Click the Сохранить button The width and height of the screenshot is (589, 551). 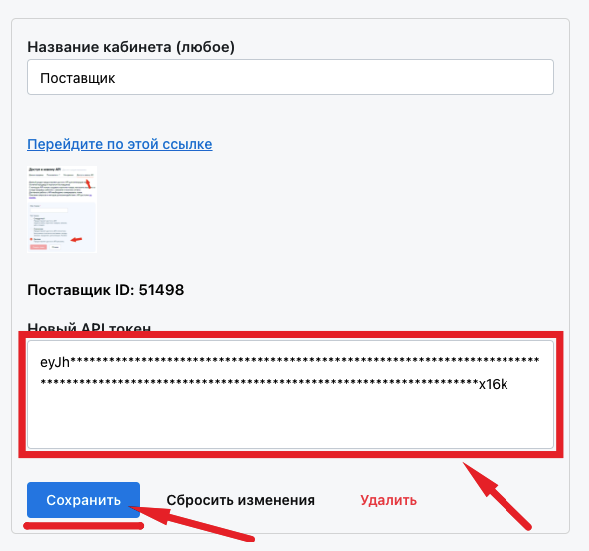pyautogui.click(x=83, y=500)
